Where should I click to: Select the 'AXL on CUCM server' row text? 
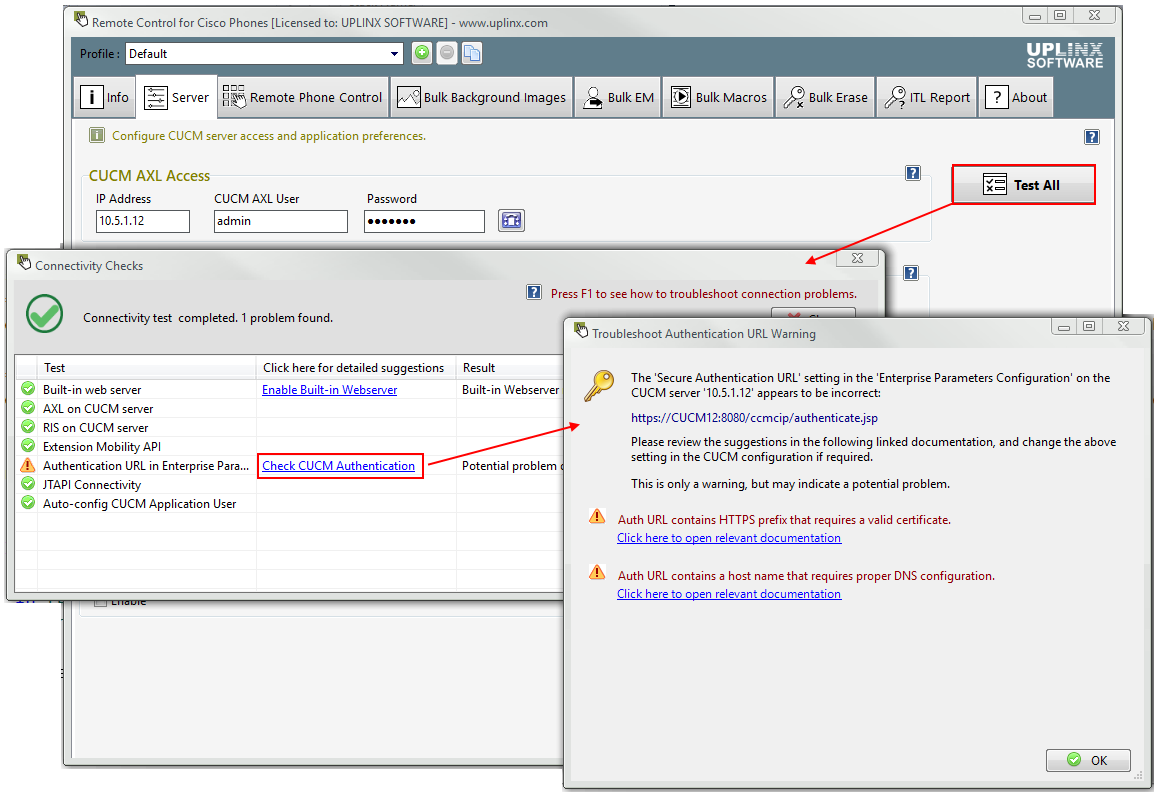click(98, 409)
